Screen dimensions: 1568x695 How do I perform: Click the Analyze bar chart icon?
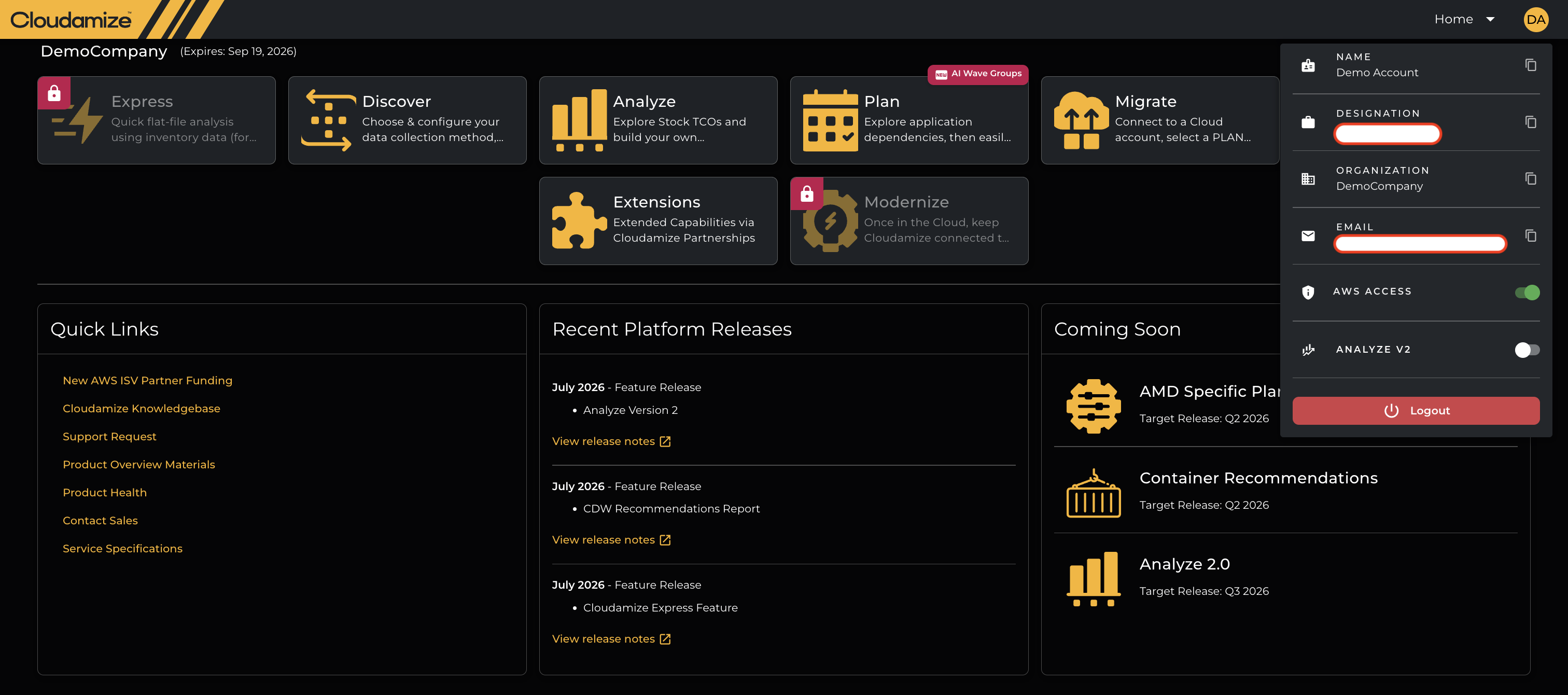(x=579, y=120)
